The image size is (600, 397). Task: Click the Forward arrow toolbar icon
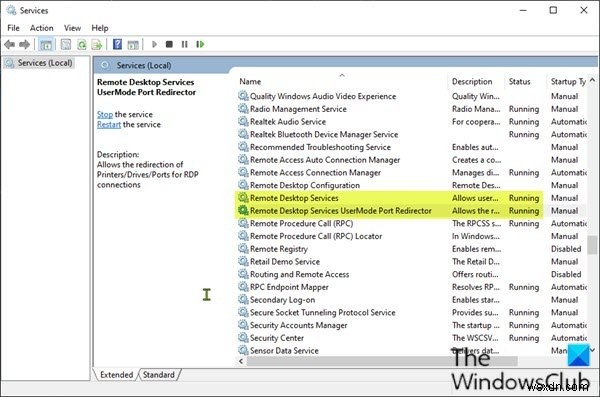point(25,44)
